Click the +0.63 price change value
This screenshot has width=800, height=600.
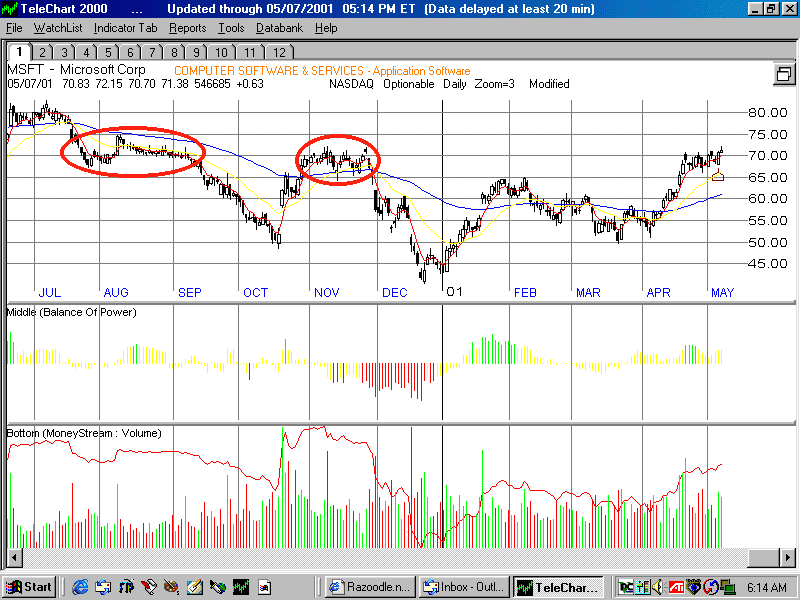point(250,84)
